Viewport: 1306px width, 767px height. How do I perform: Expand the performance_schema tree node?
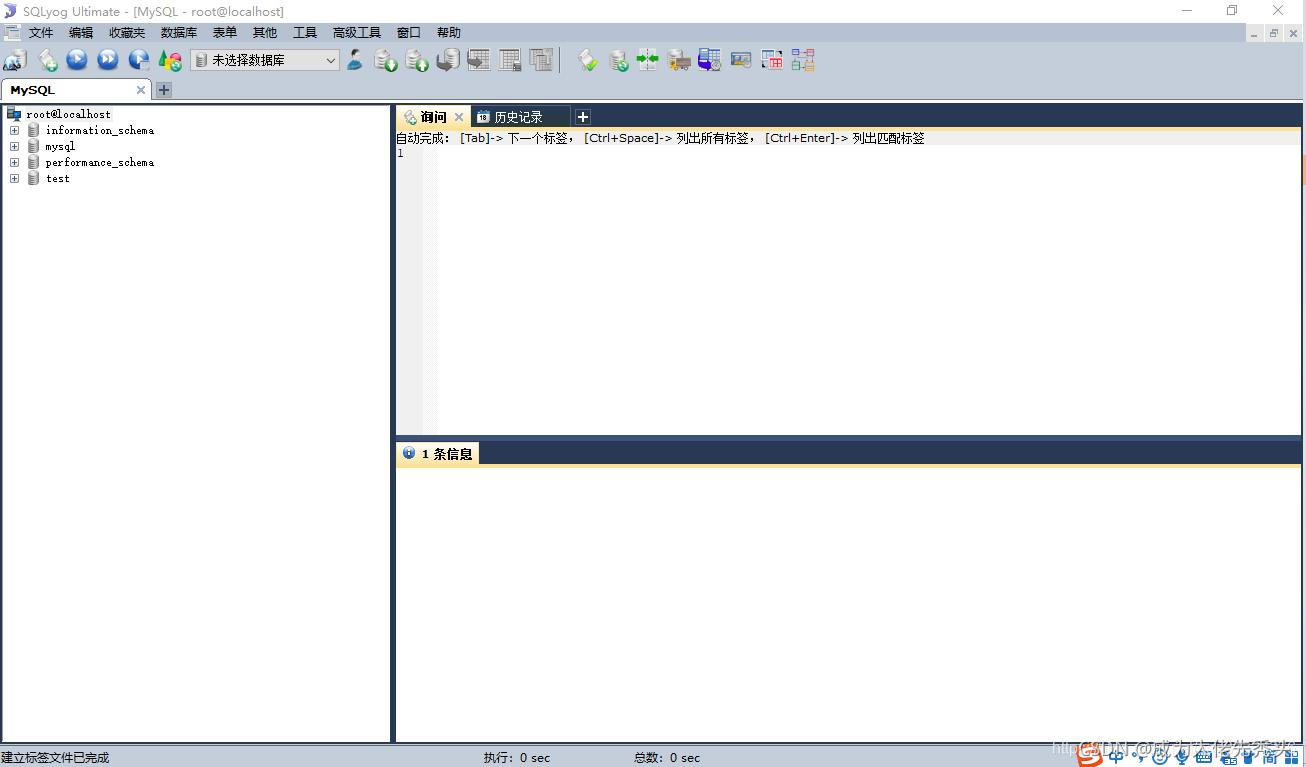click(14, 162)
